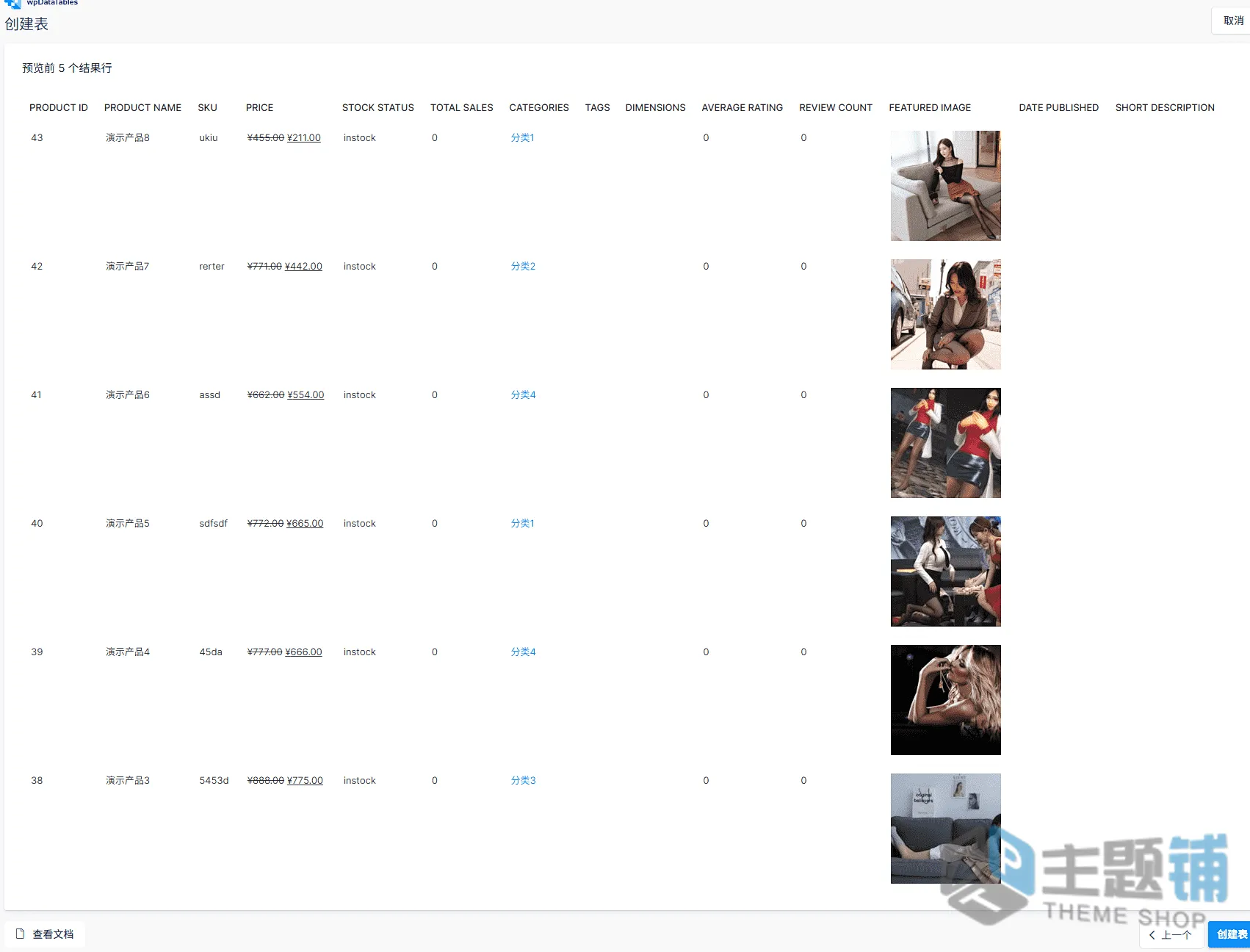This screenshot has width=1250, height=952.
Task: Click SKU value rerter
Action: (212, 266)
